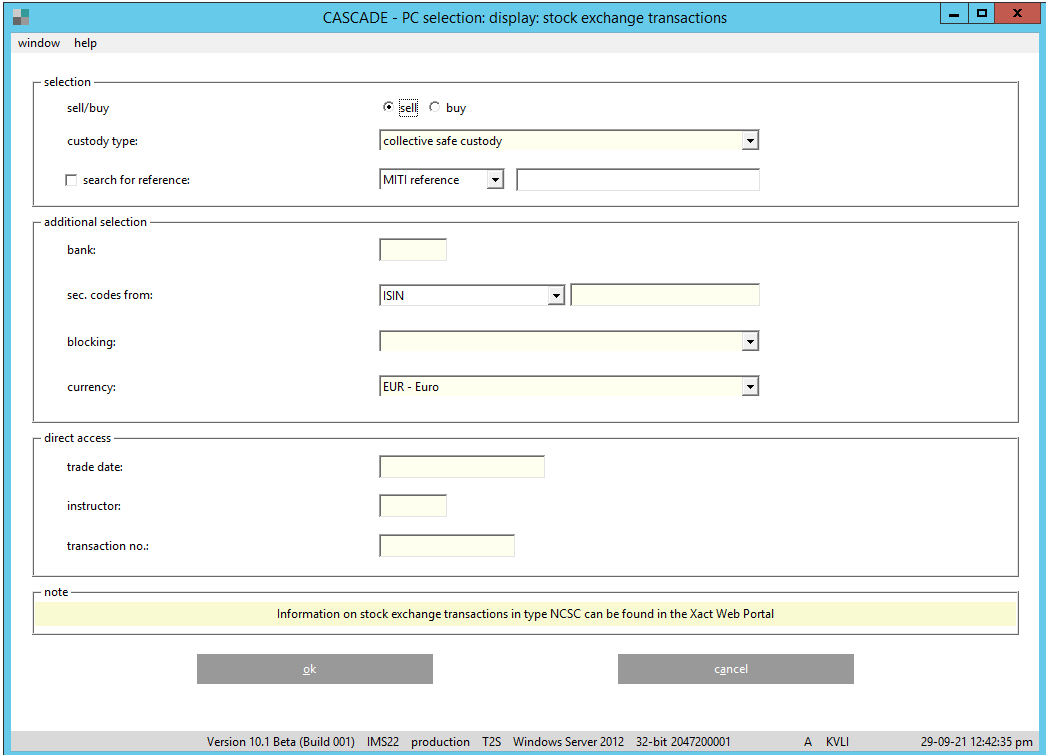This screenshot has height=755, width=1046.
Task: Maximize the CASCADE window
Action: [982, 14]
